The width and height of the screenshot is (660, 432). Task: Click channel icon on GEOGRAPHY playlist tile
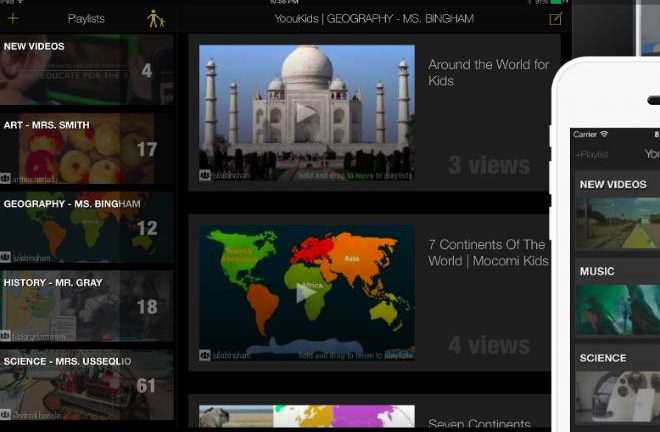point(5,256)
